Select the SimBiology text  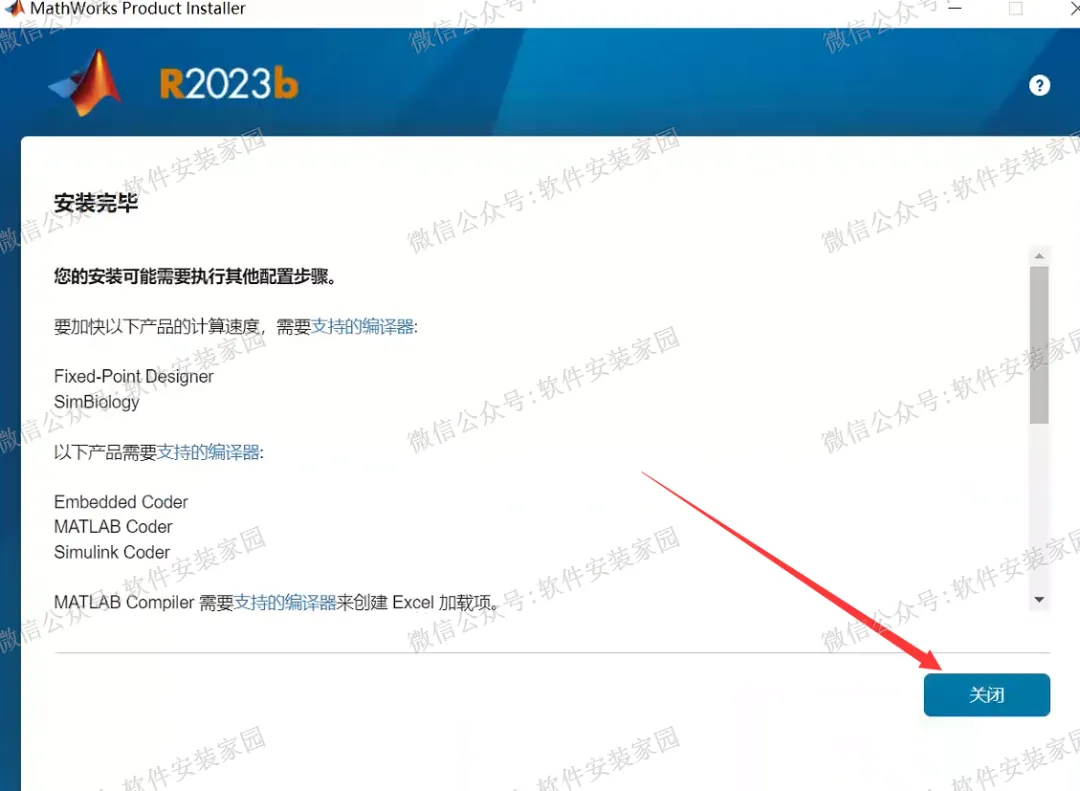[96, 402]
